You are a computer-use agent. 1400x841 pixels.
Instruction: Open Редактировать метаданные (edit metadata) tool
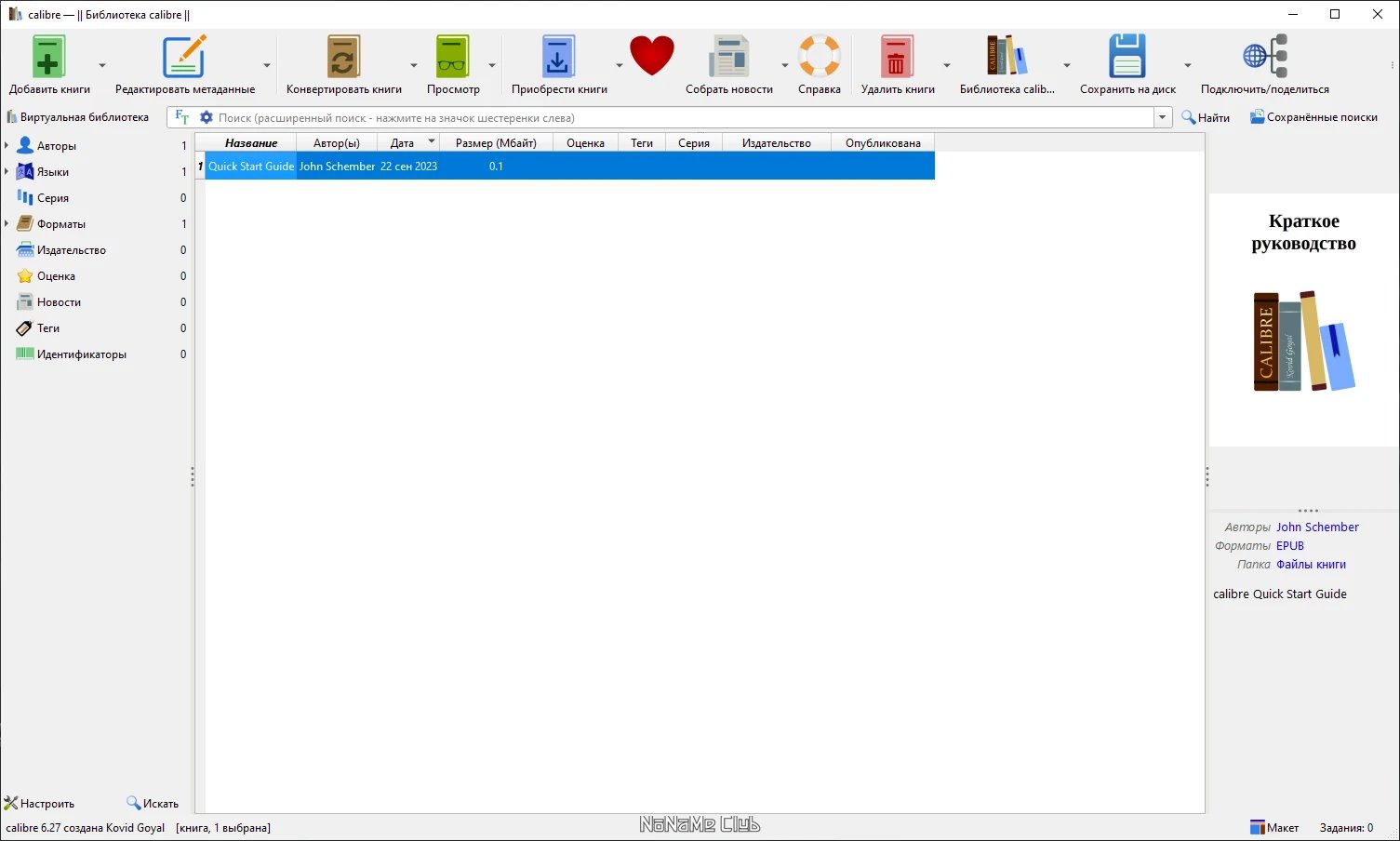pos(184,58)
